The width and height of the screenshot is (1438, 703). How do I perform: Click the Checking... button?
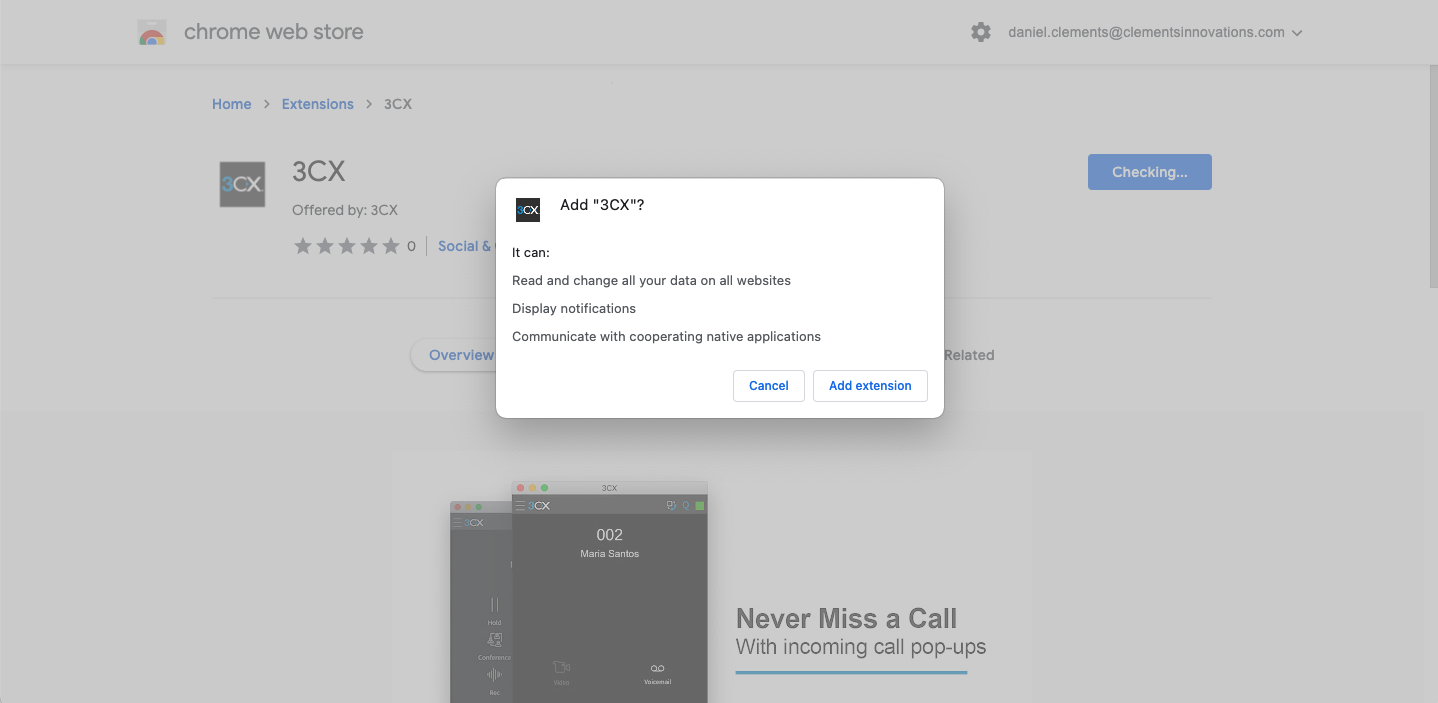pos(1150,172)
